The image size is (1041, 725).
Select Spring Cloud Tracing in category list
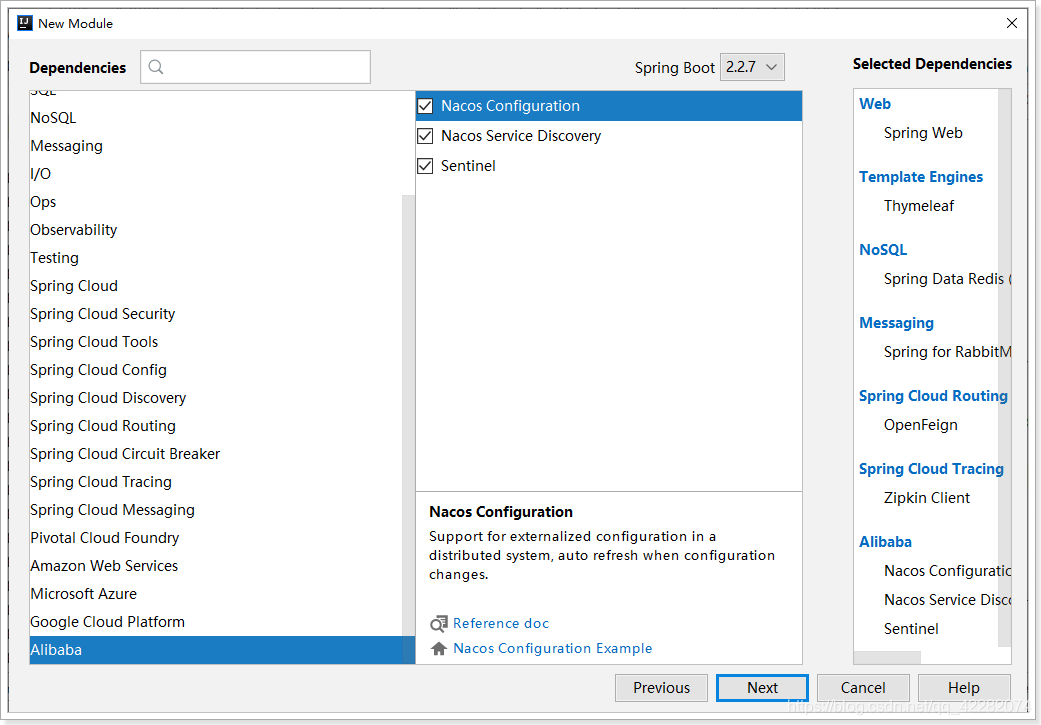pyautogui.click(x=216, y=482)
